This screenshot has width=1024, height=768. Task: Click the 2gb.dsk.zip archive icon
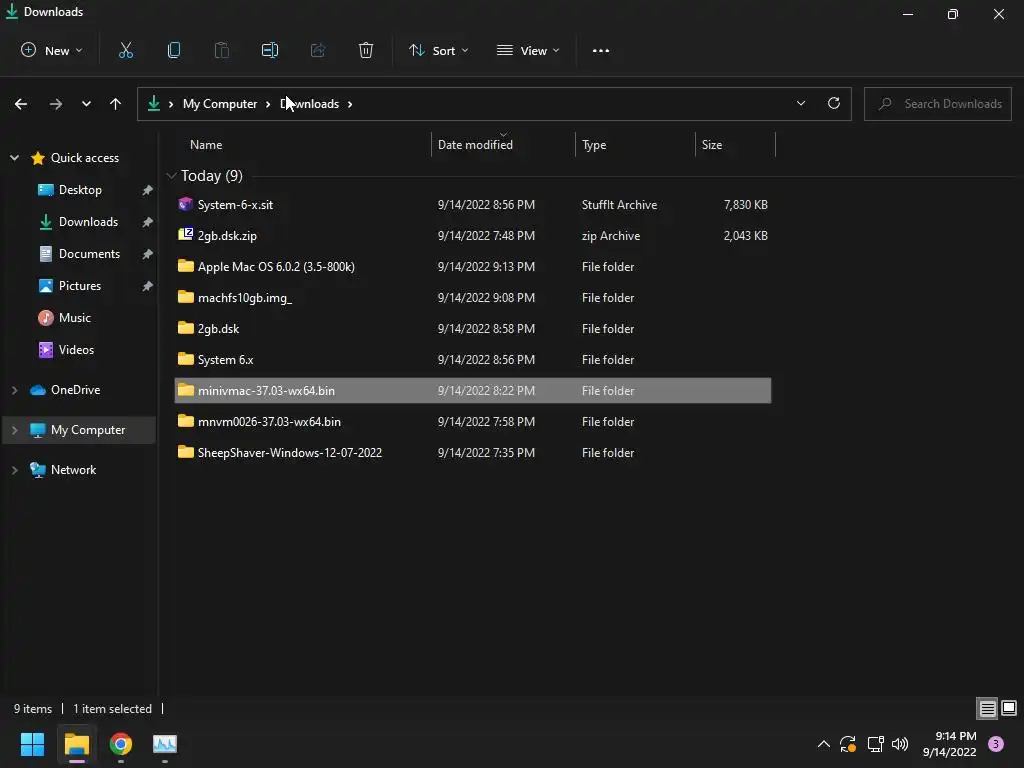point(185,235)
